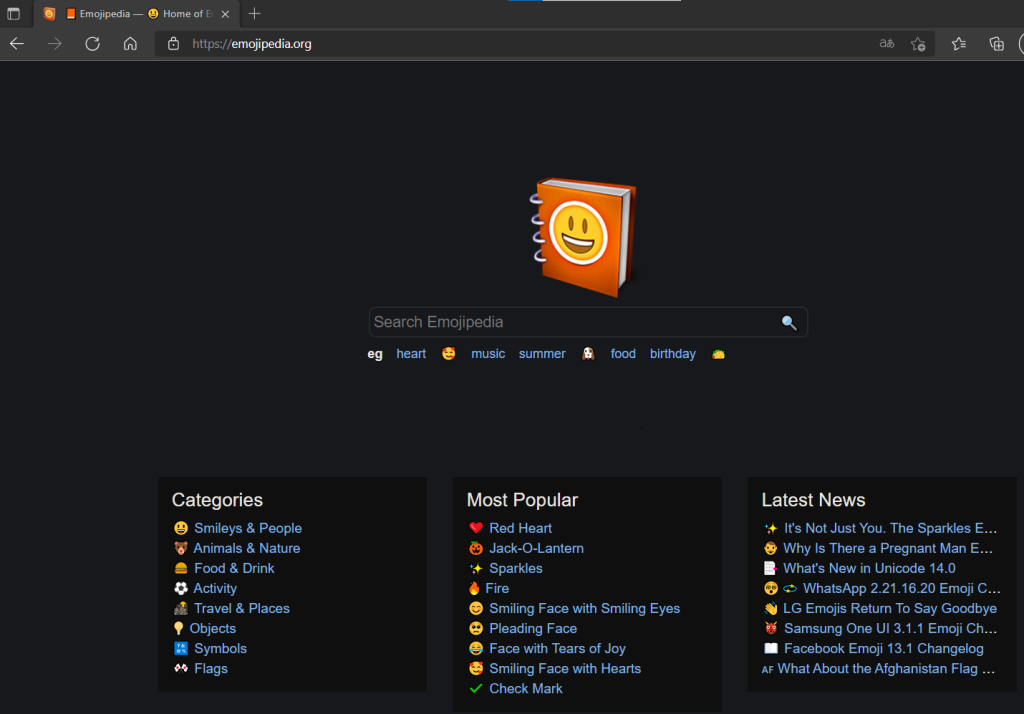Click the Emojipedia orange book logo
Image resolution: width=1024 pixels, height=714 pixels.
pyautogui.click(x=583, y=238)
